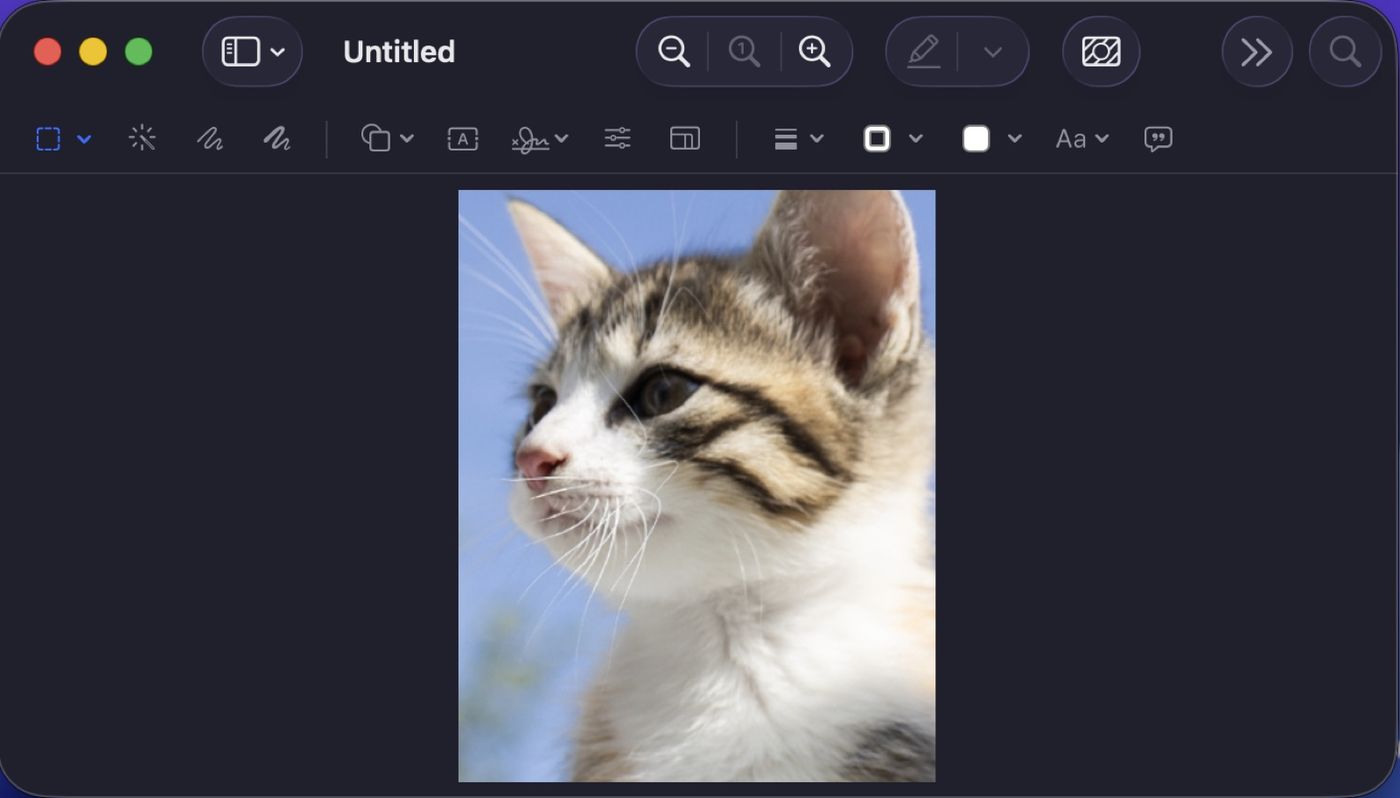Viewport: 1400px width, 798px height.
Task: Show more toolbar items double chevron
Action: click(1257, 52)
